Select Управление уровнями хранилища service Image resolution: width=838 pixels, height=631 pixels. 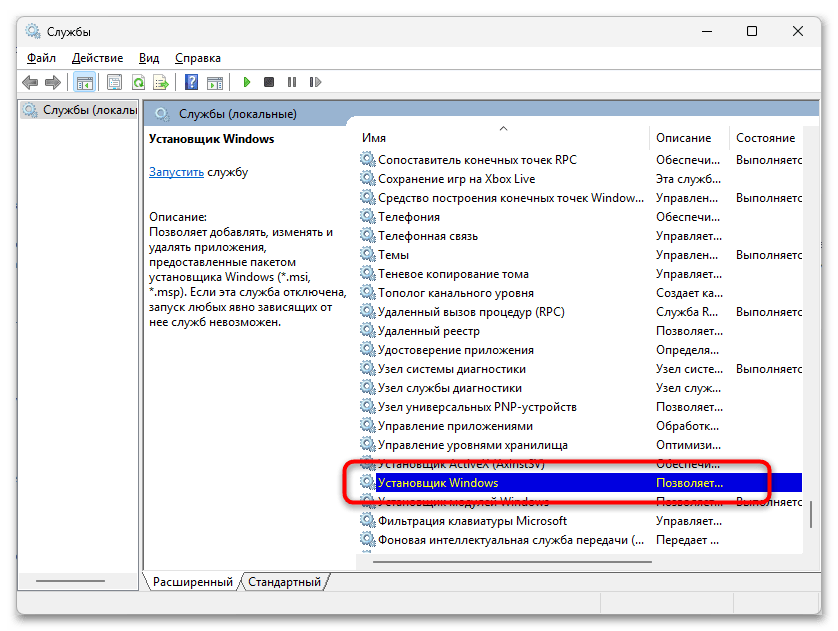click(472, 445)
